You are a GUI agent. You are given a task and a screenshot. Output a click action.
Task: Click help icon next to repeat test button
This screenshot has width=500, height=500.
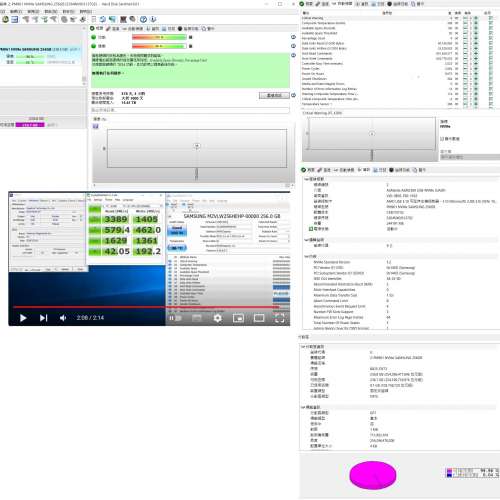pyautogui.click(x=293, y=95)
